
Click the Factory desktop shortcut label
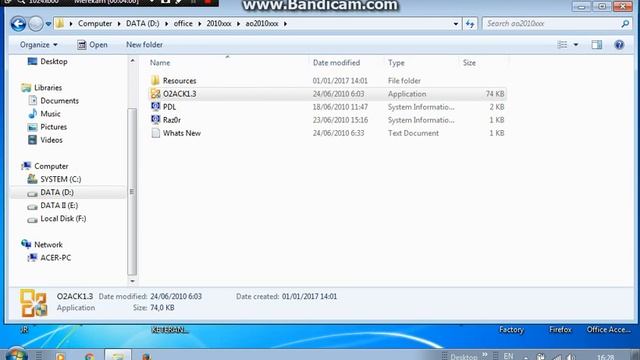click(x=511, y=329)
